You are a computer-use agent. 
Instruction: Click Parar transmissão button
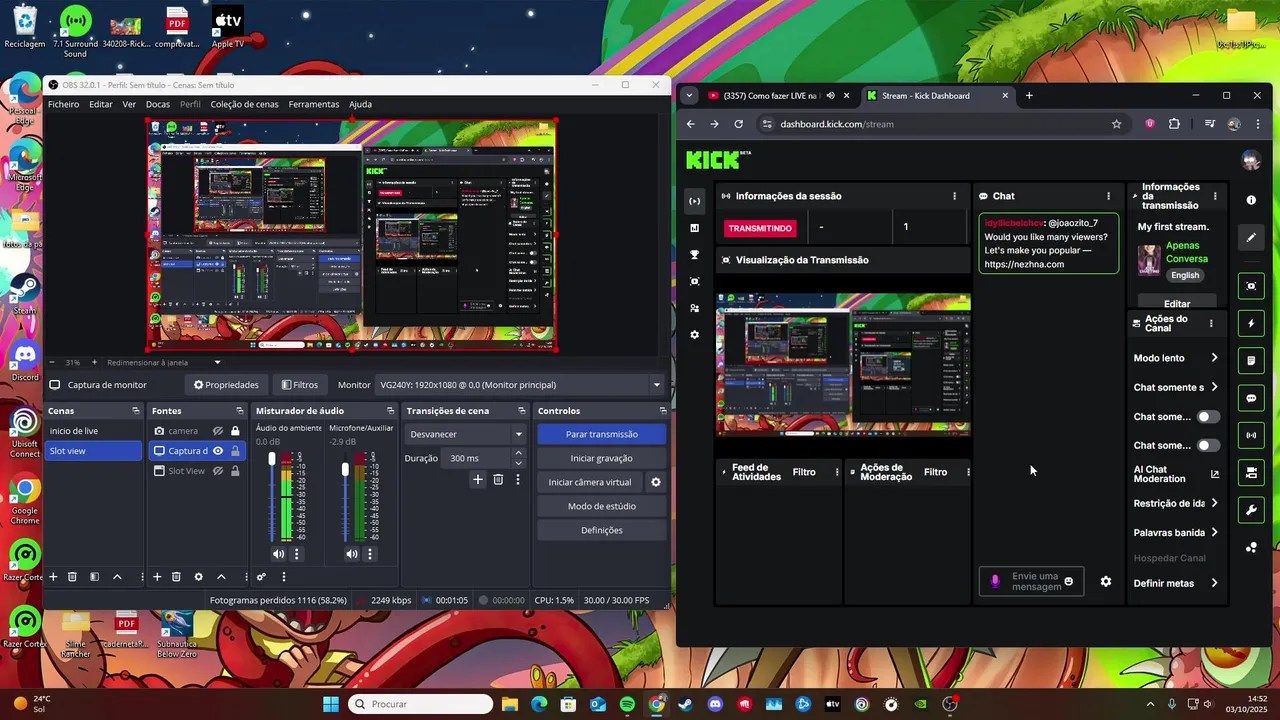click(601, 434)
